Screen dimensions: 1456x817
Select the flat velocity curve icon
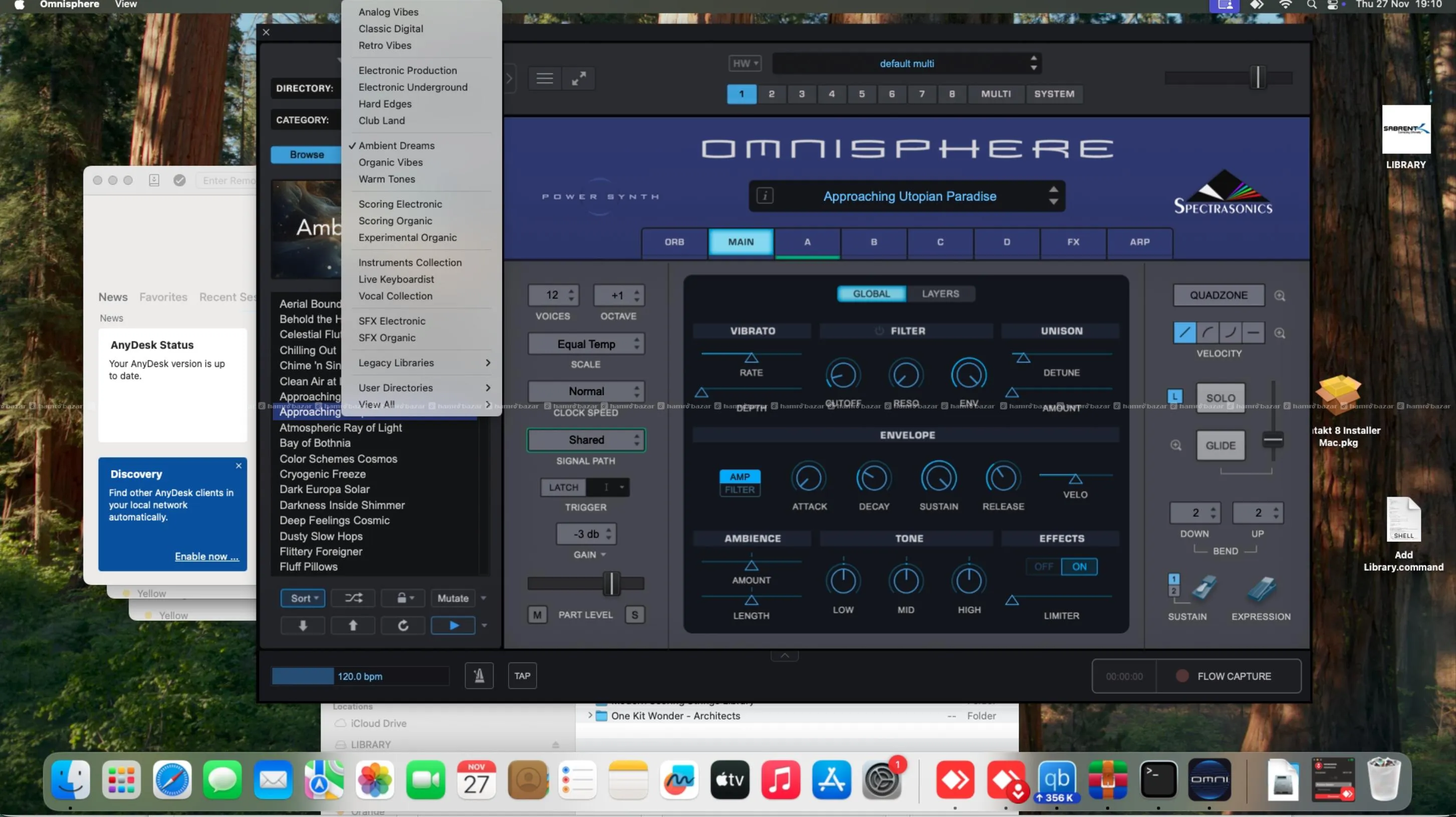pyautogui.click(x=1253, y=332)
